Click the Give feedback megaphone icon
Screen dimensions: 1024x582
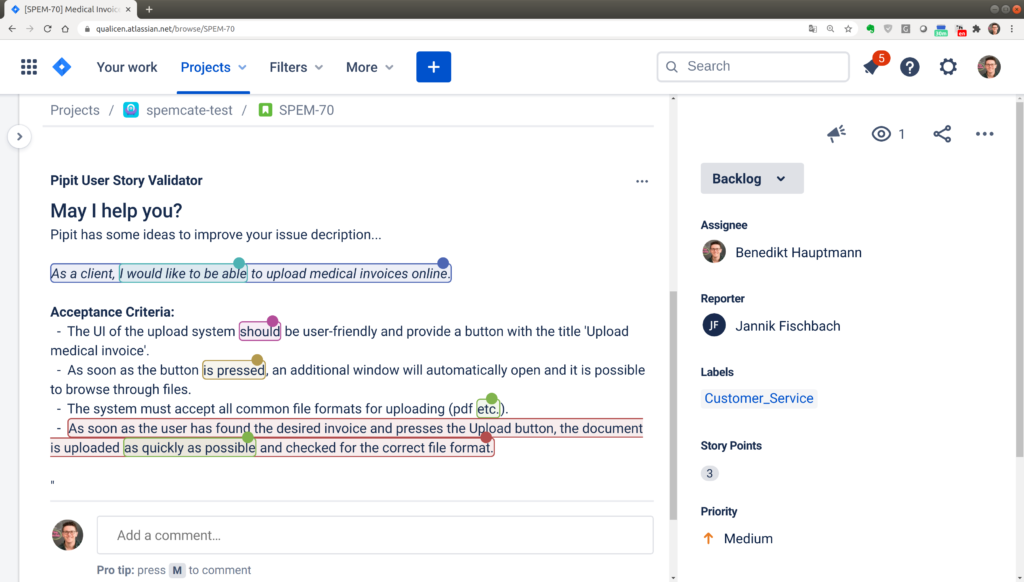click(x=836, y=133)
